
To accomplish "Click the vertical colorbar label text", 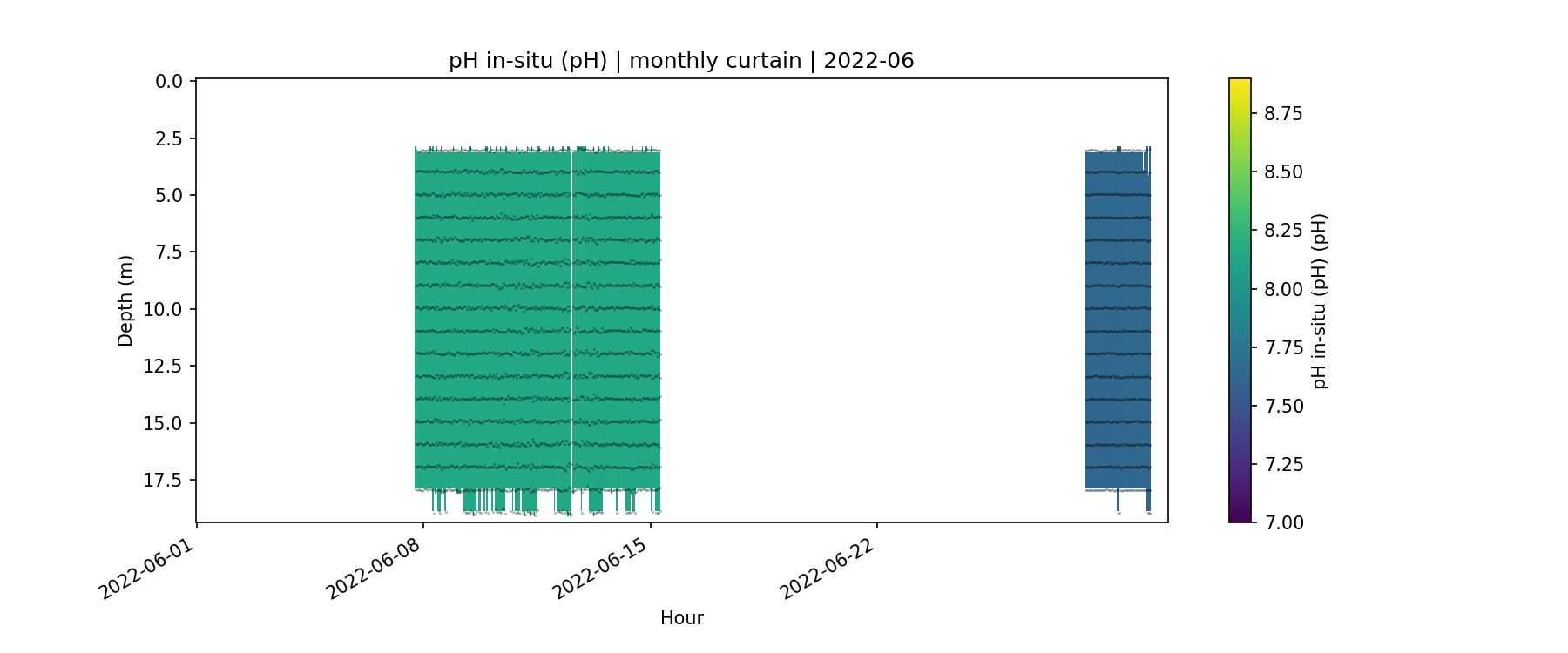I will pos(1320,300).
